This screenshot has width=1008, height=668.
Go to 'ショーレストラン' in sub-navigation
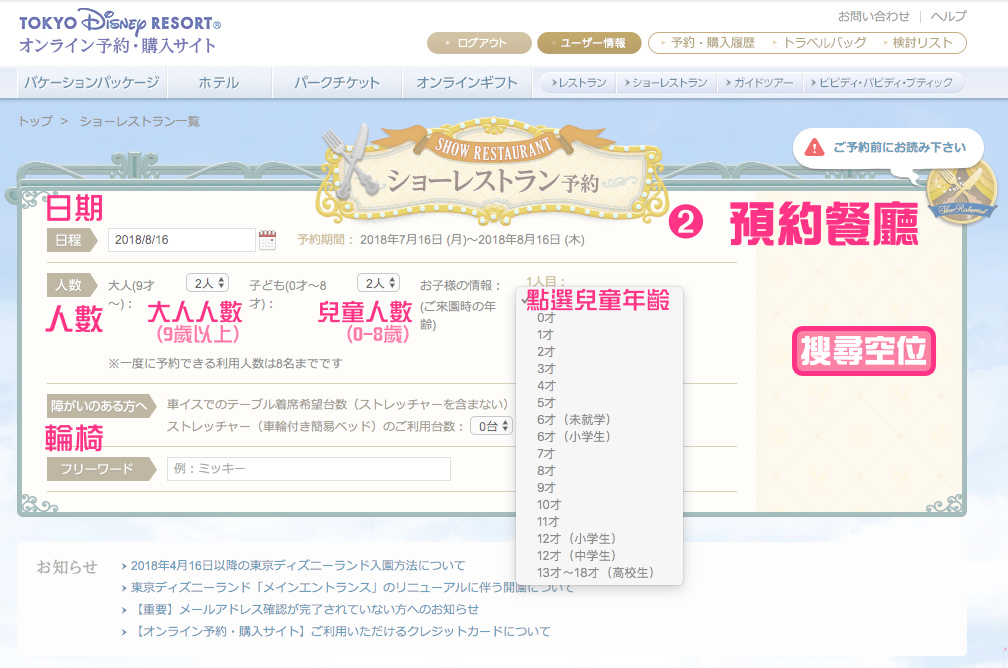[x=666, y=83]
